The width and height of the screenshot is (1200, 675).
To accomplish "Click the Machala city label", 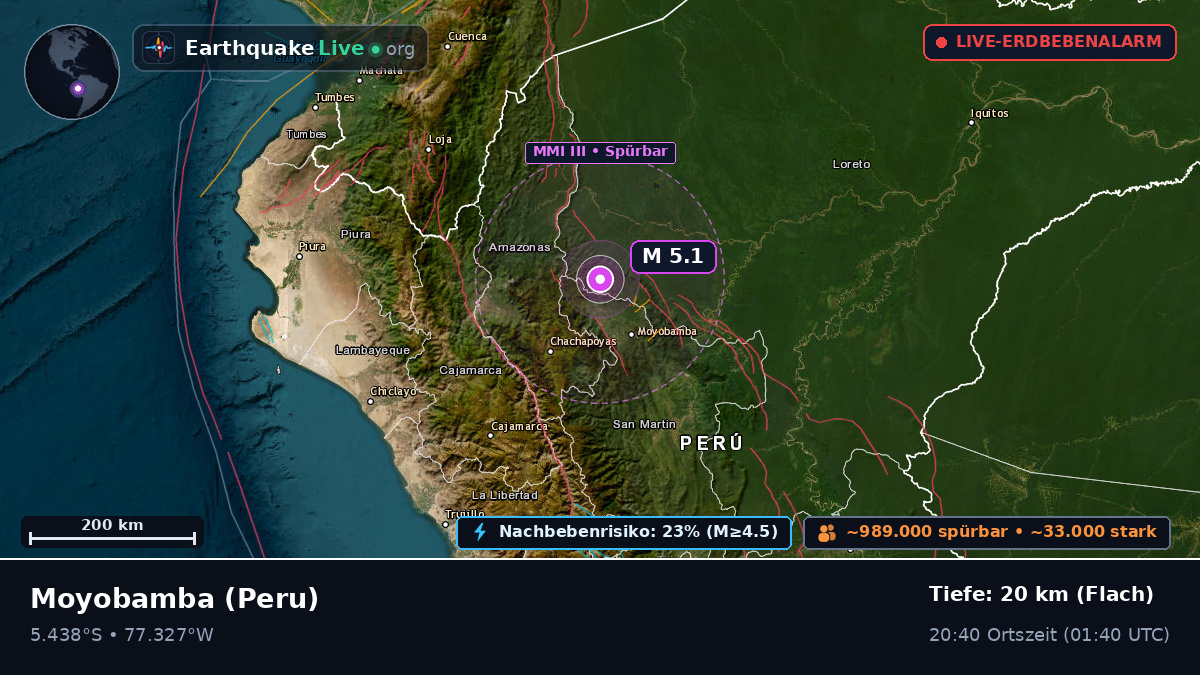I will pos(381,70).
